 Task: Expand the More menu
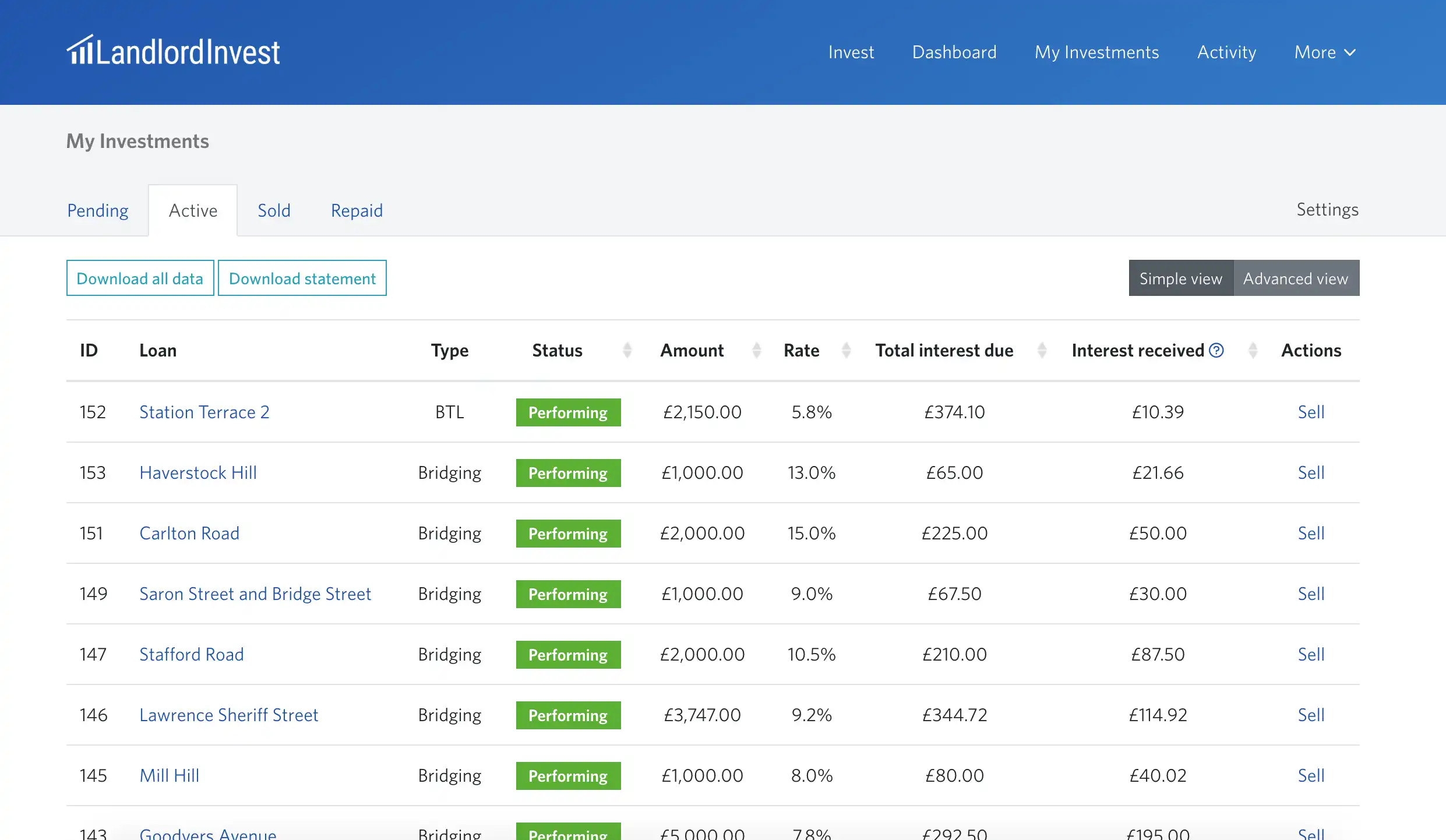(1325, 52)
